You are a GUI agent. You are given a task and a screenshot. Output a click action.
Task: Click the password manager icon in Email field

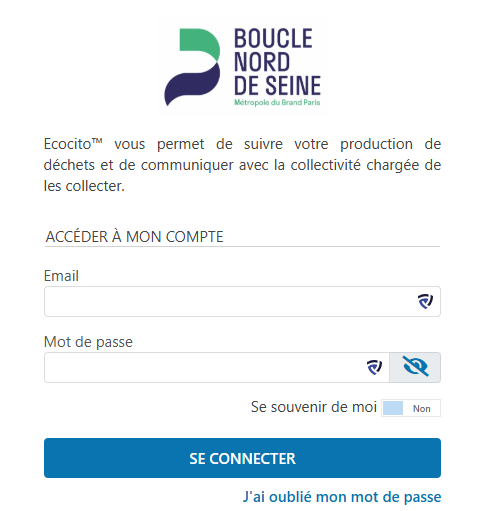(x=425, y=301)
